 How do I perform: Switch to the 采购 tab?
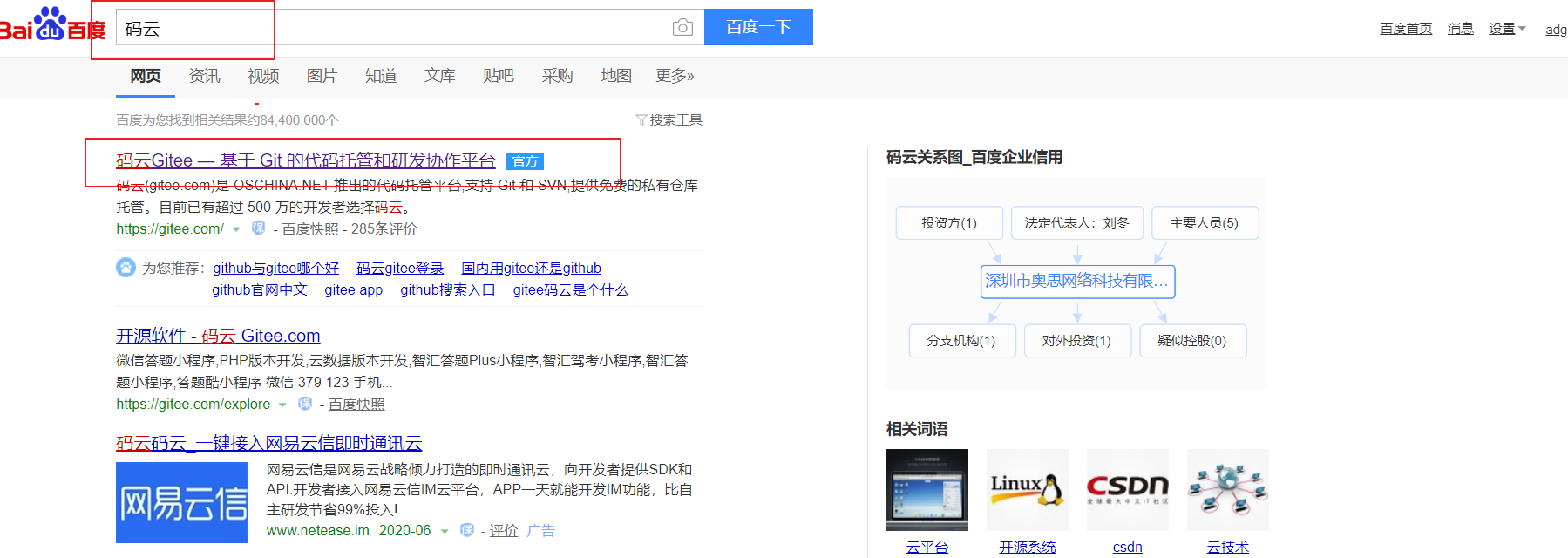pyautogui.click(x=557, y=76)
